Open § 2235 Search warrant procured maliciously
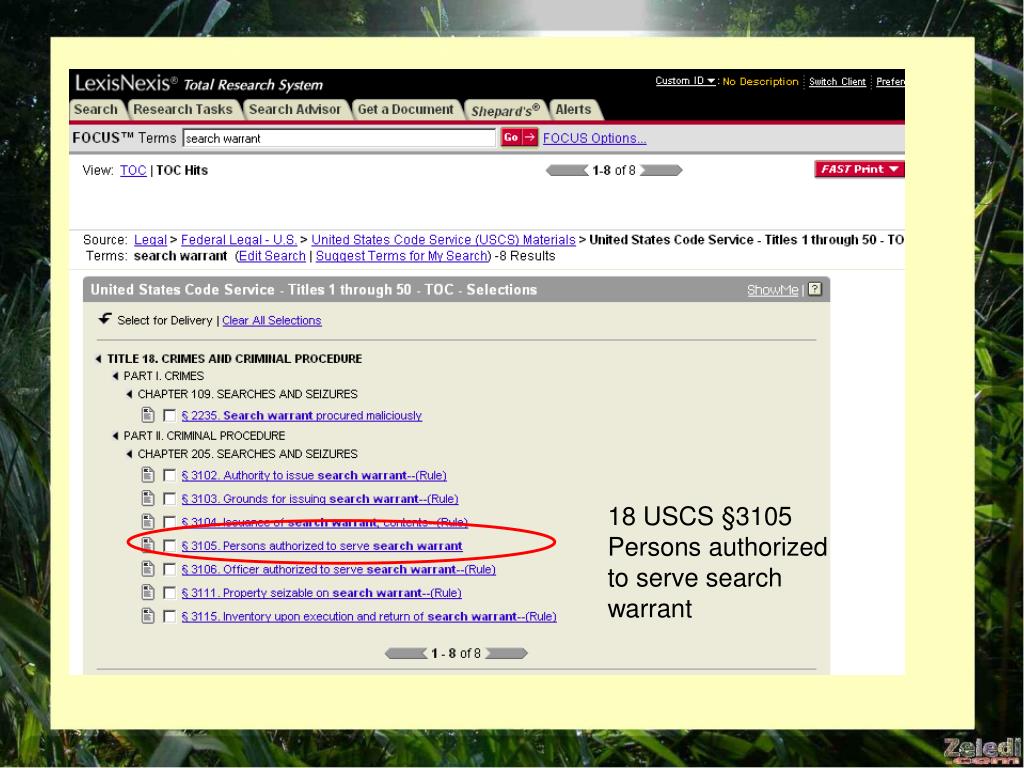 (x=302, y=415)
